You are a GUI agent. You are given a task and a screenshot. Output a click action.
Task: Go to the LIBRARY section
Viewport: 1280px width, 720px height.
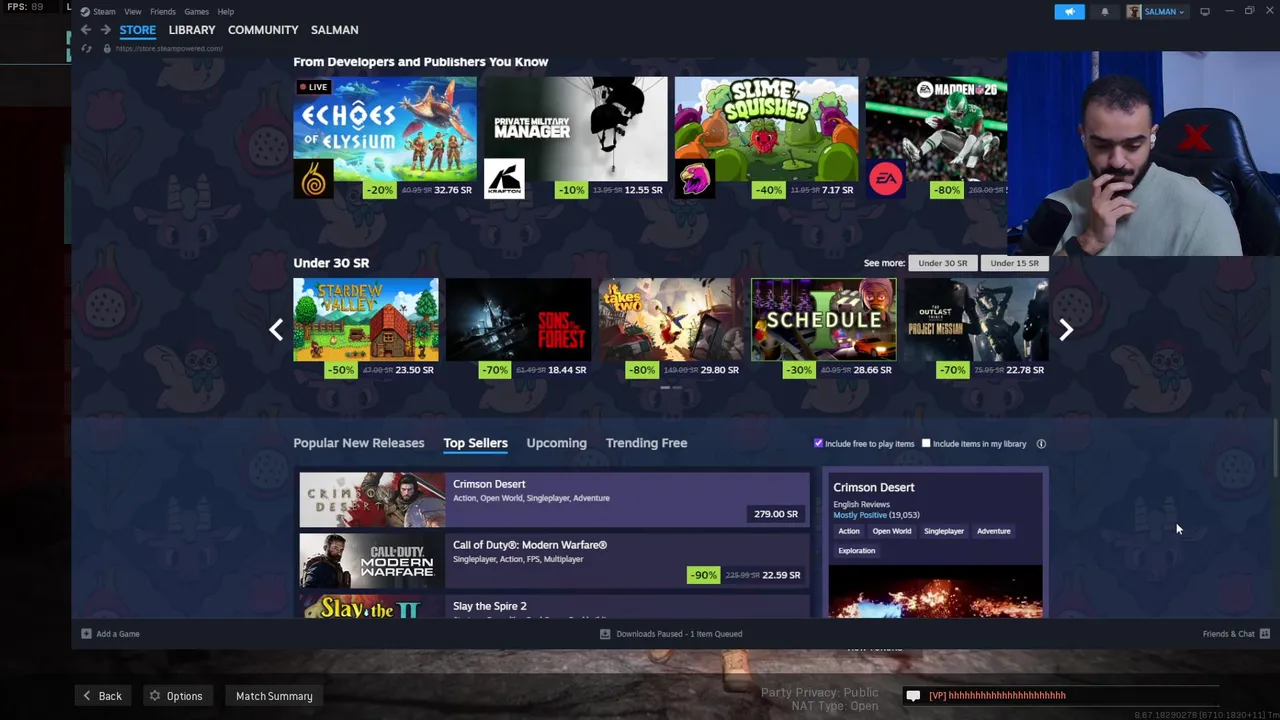pos(192,30)
